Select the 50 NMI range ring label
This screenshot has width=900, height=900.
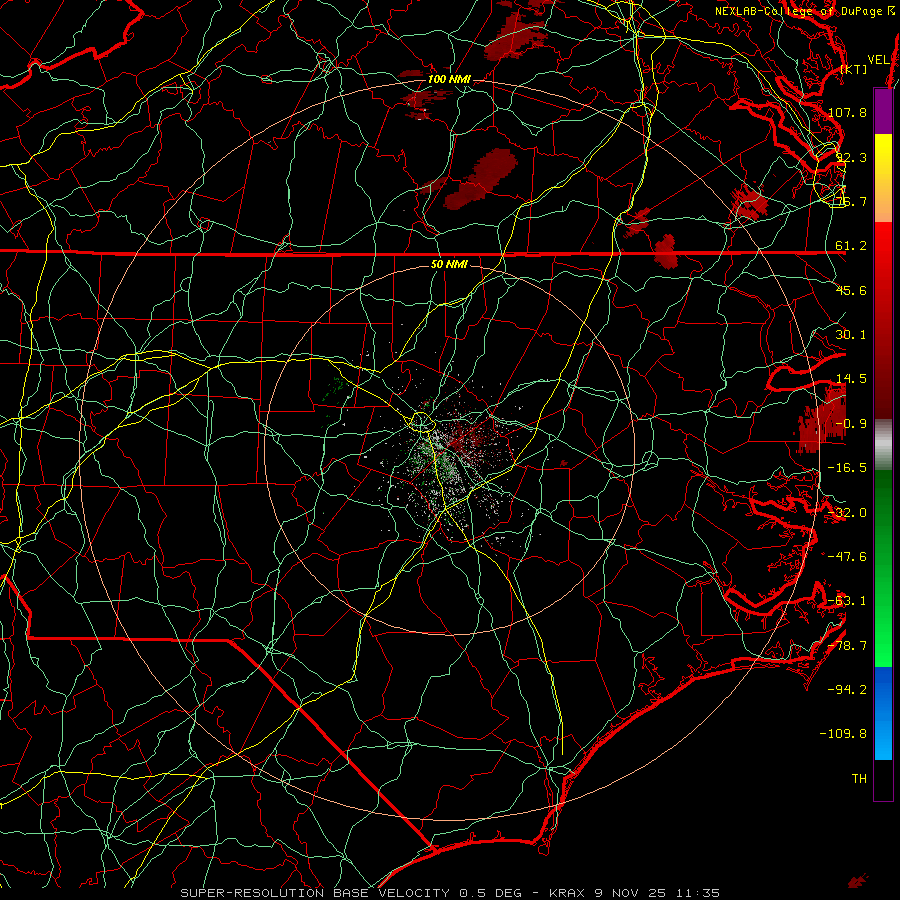click(449, 264)
